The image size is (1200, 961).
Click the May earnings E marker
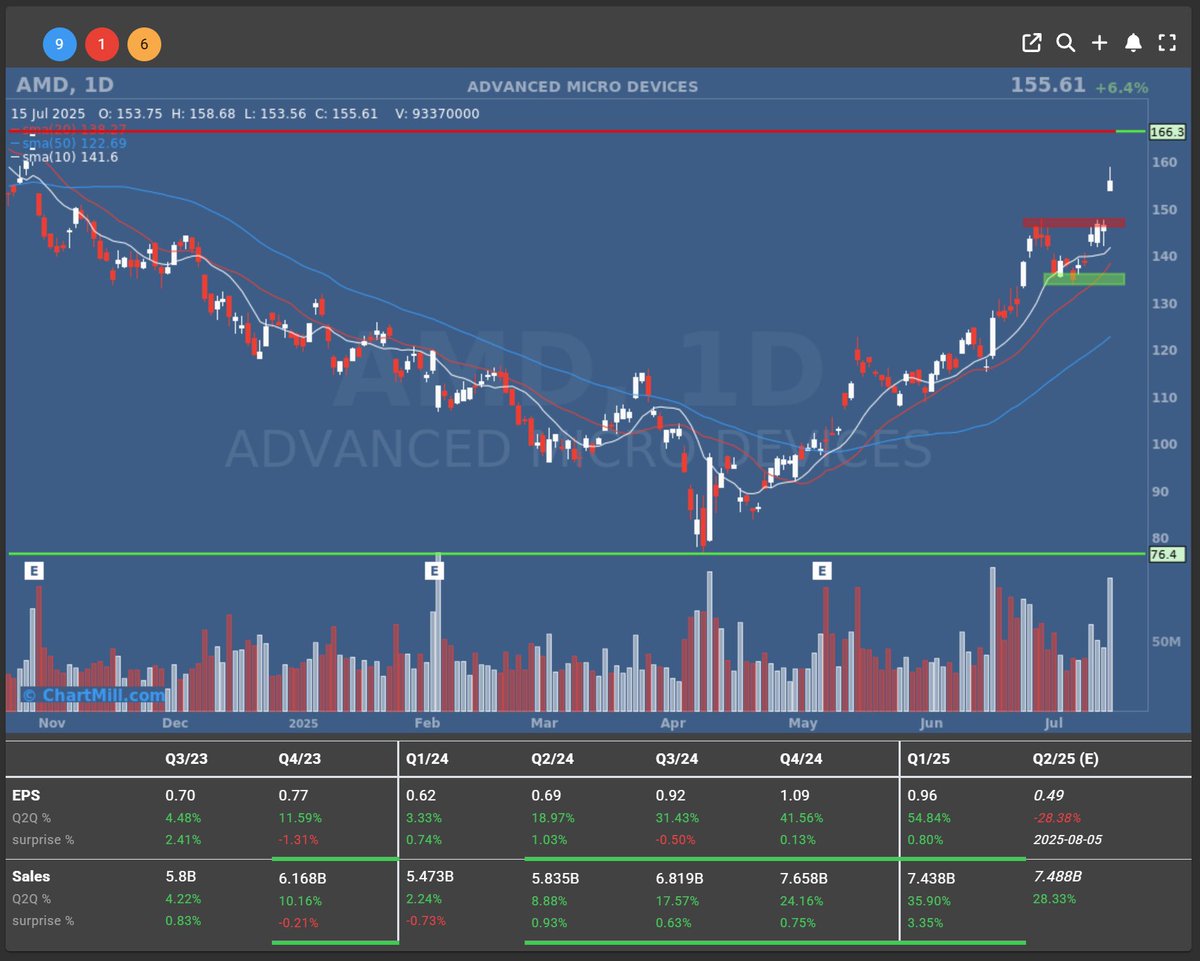821,571
